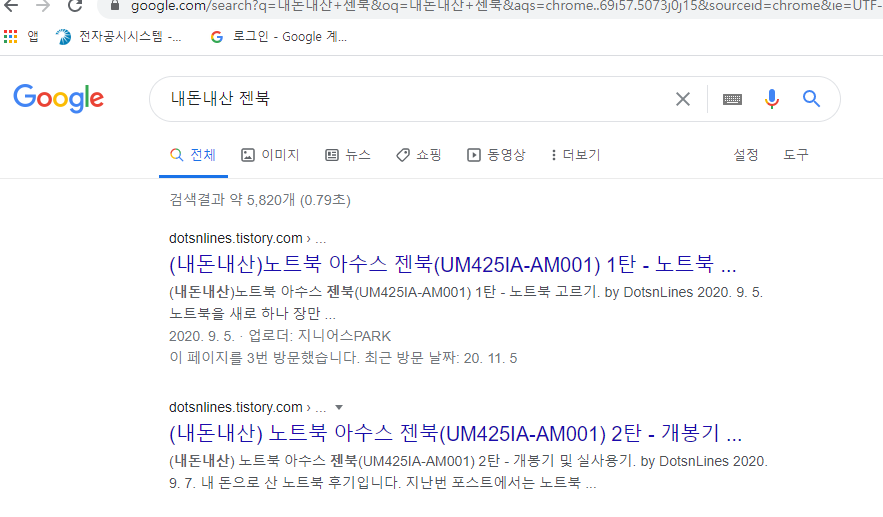Click second result snippet 개봉기 및 실사용기 text

574,461
